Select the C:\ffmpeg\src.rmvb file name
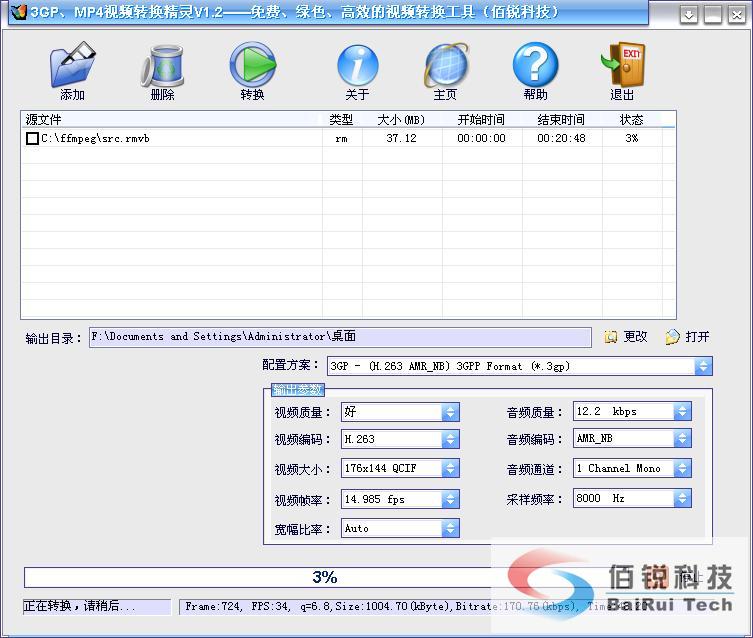The image size is (753, 638). point(96,139)
